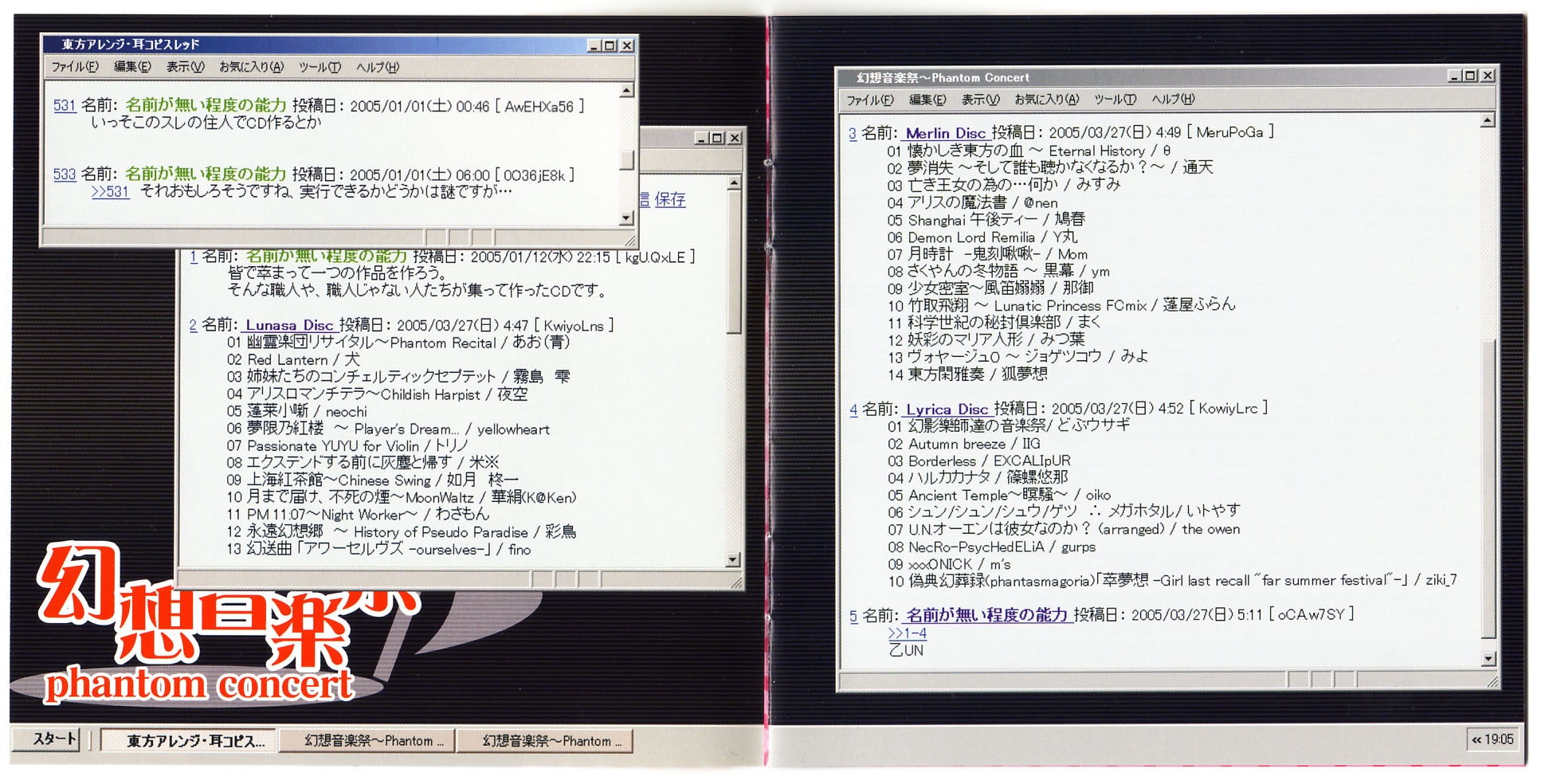1541x784 pixels.
Task: Switch to 東方アレンジ・耳コピス taskbar button
Action: coord(189,741)
